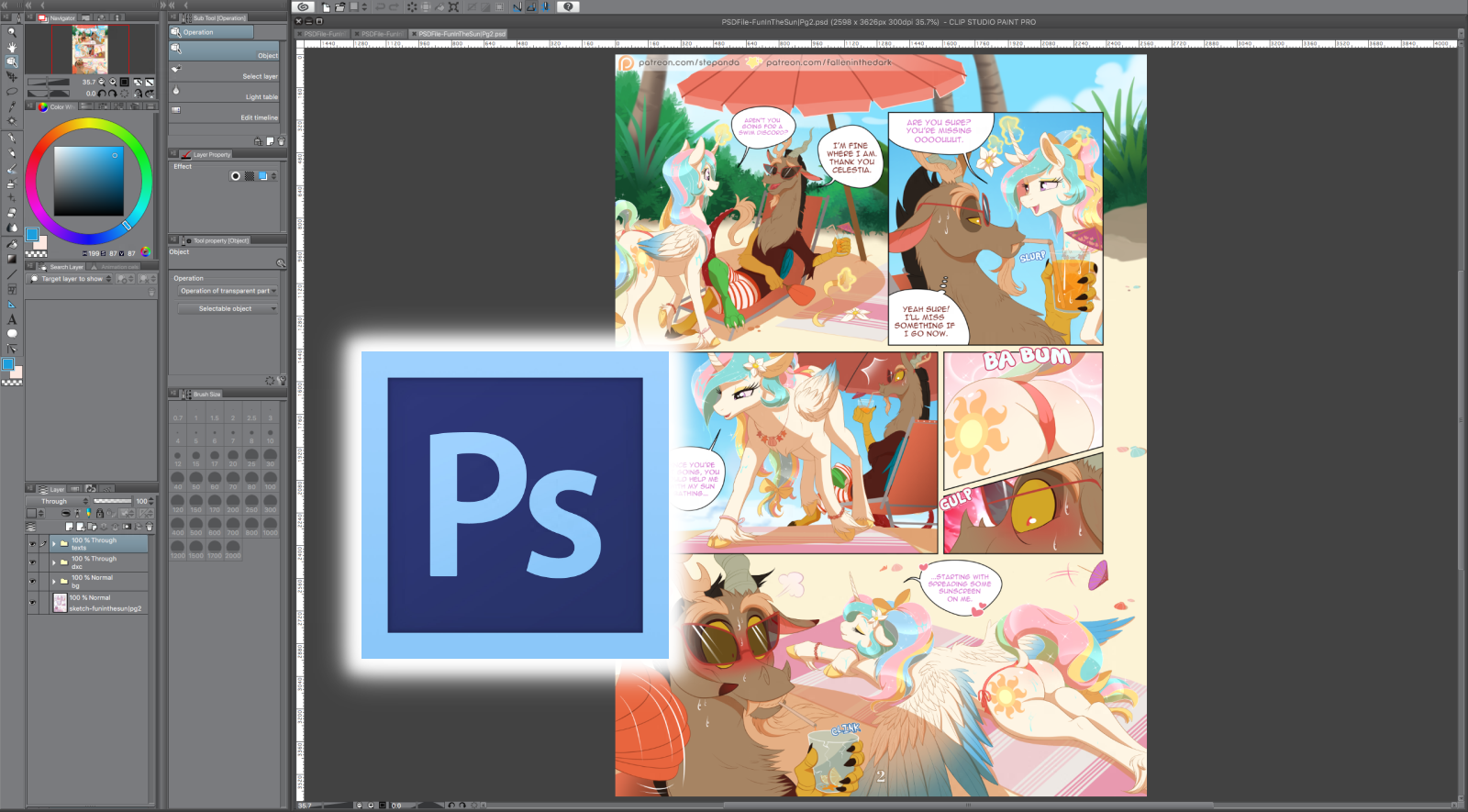This screenshot has width=1468, height=812.
Task: Open the Layer Property tab
Action: click(x=207, y=155)
